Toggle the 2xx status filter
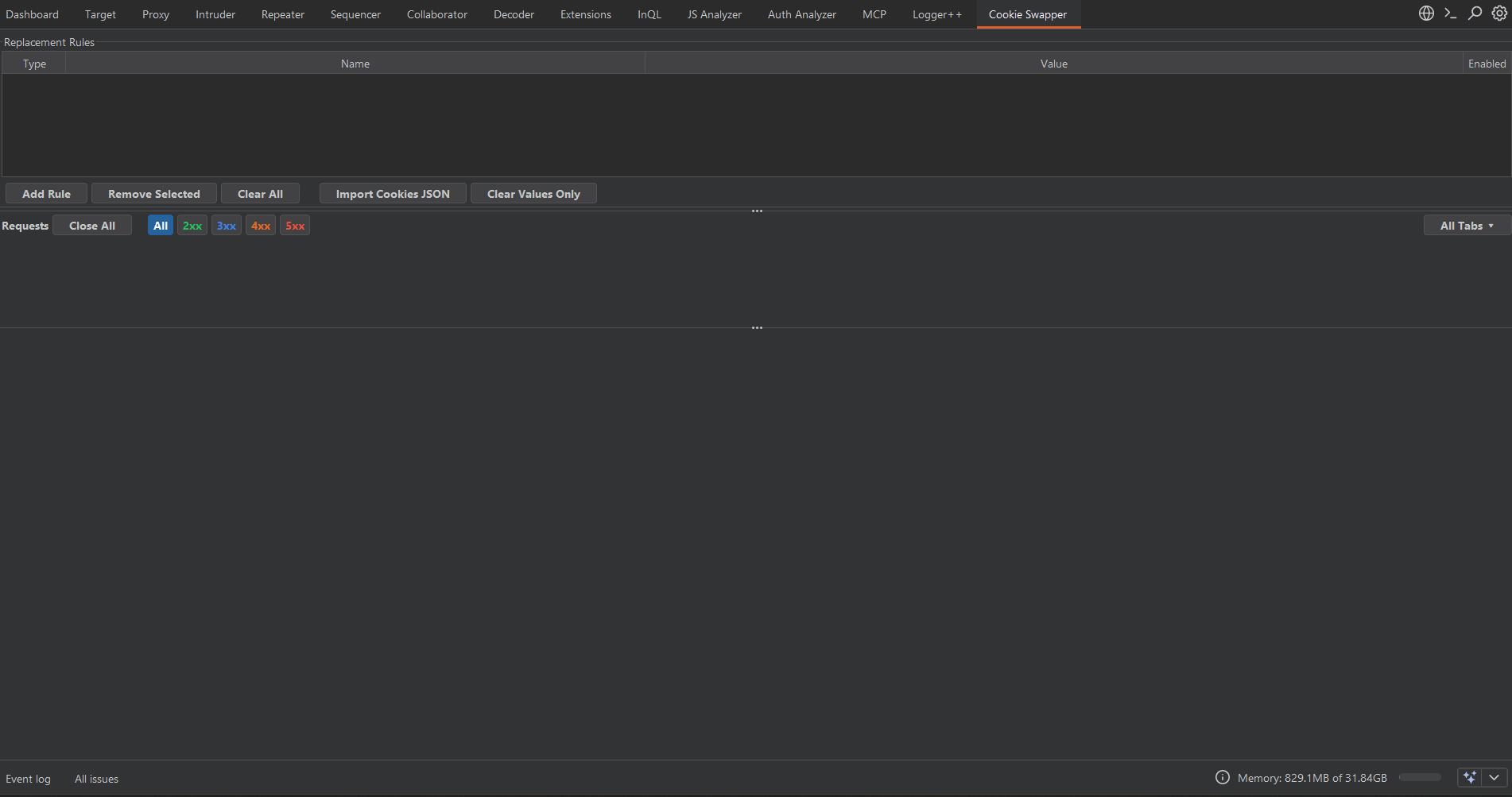The height and width of the screenshot is (797, 1512). [x=192, y=226]
